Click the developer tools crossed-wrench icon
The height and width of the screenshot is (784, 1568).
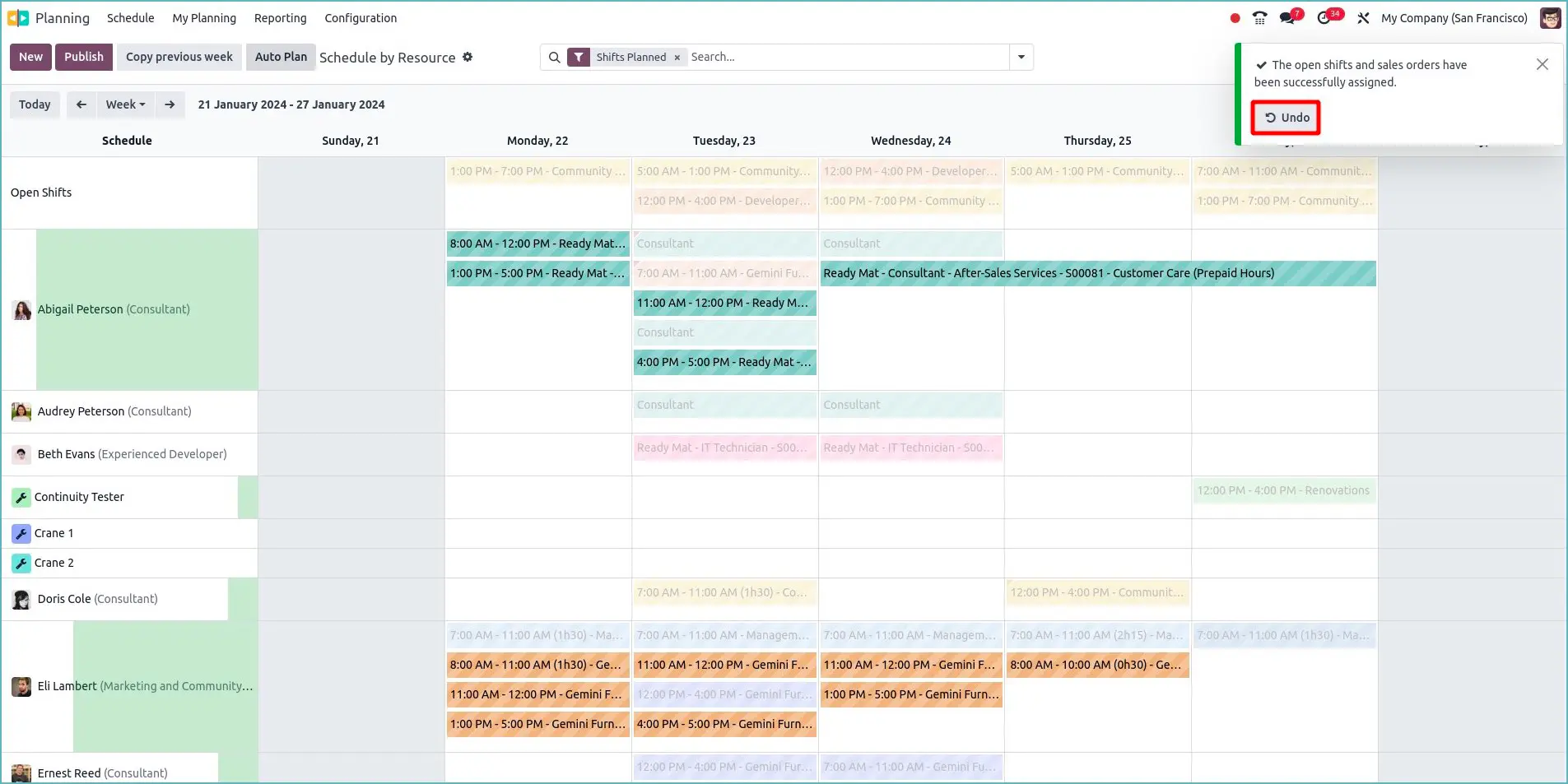coord(1362,16)
